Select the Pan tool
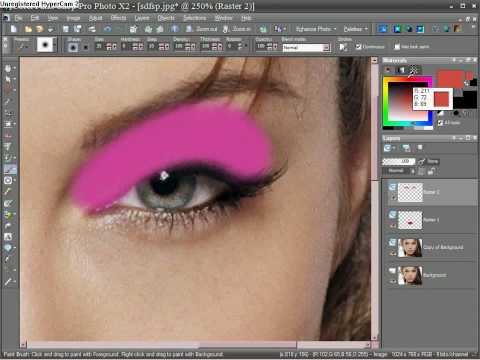 [8, 68]
